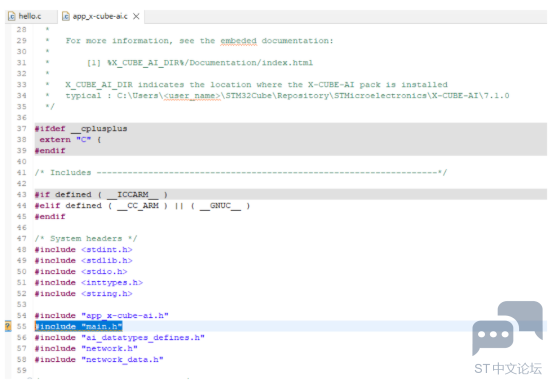This screenshot has height=384, width=551.
Task: Click line number 48 in the gutter
Action: (x=22, y=249)
